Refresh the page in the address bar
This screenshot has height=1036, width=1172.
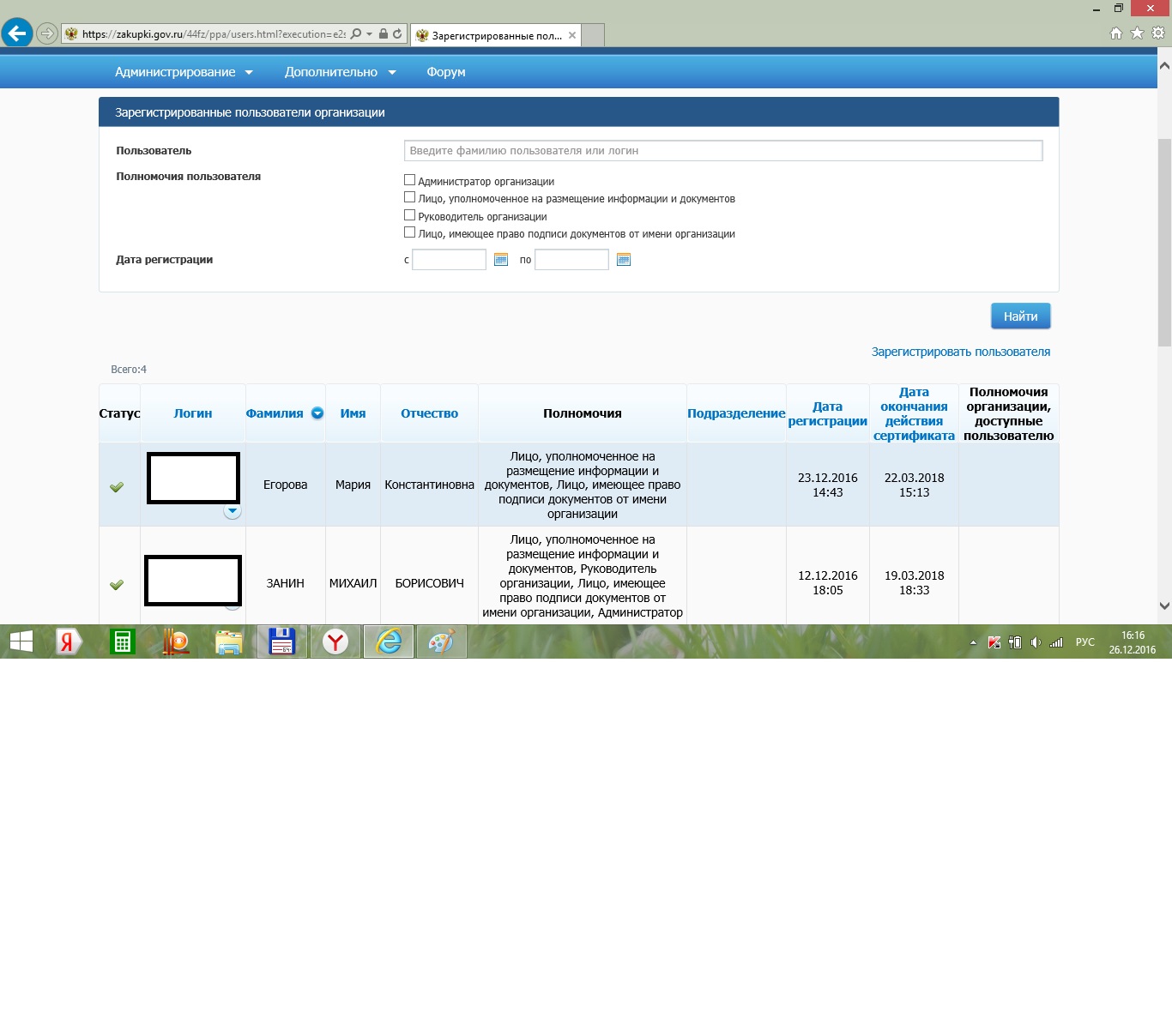tap(397, 34)
